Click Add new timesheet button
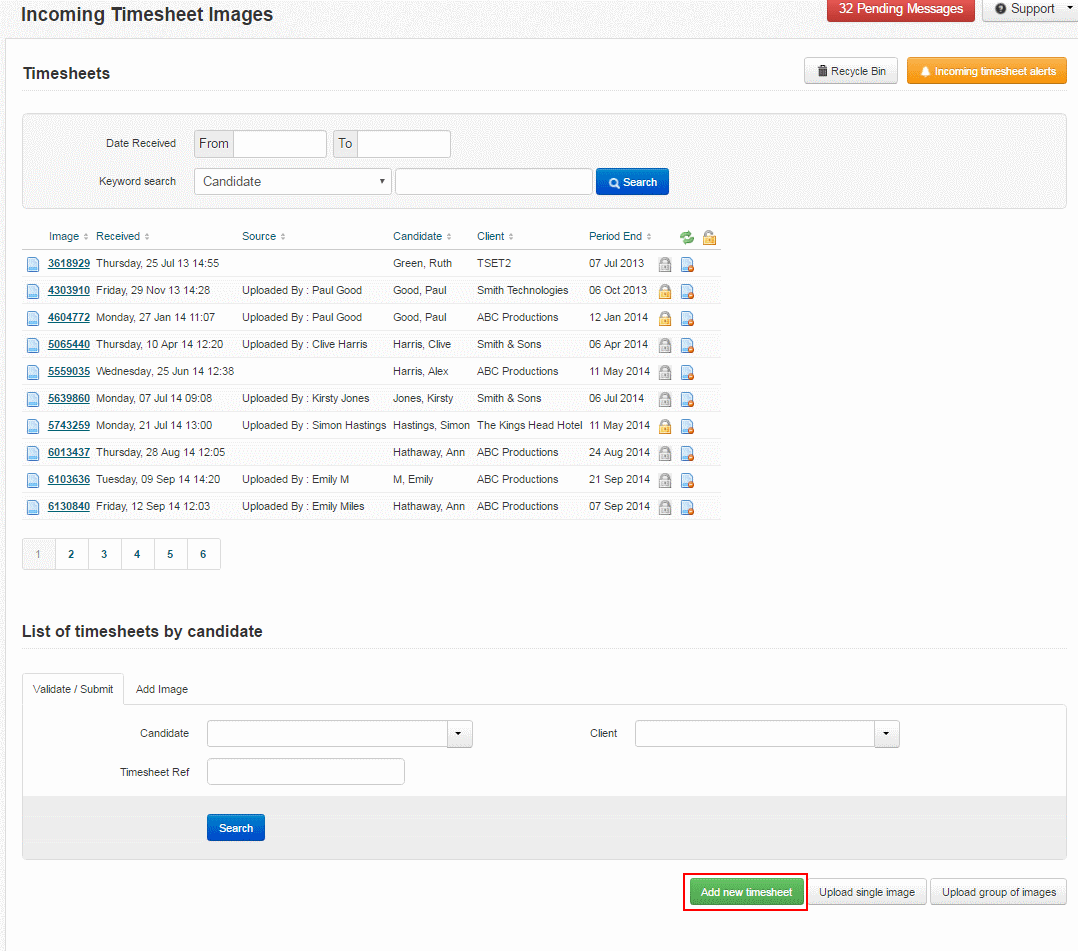The height and width of the screenshot is (951, 1078). point(746,892)
